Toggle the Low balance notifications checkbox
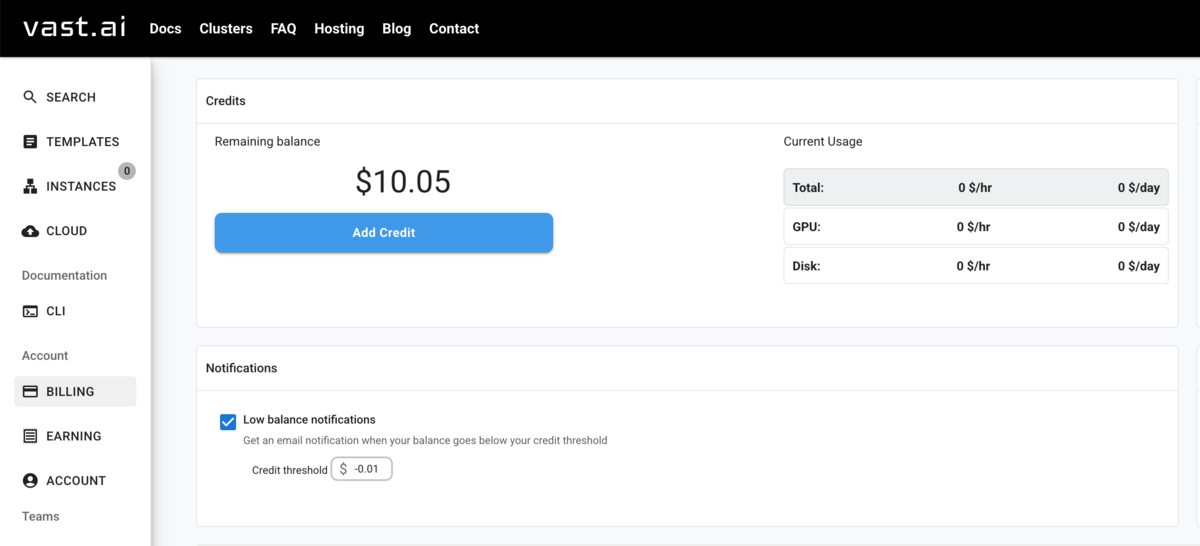 pyautogui.click(x=228, y=422)
